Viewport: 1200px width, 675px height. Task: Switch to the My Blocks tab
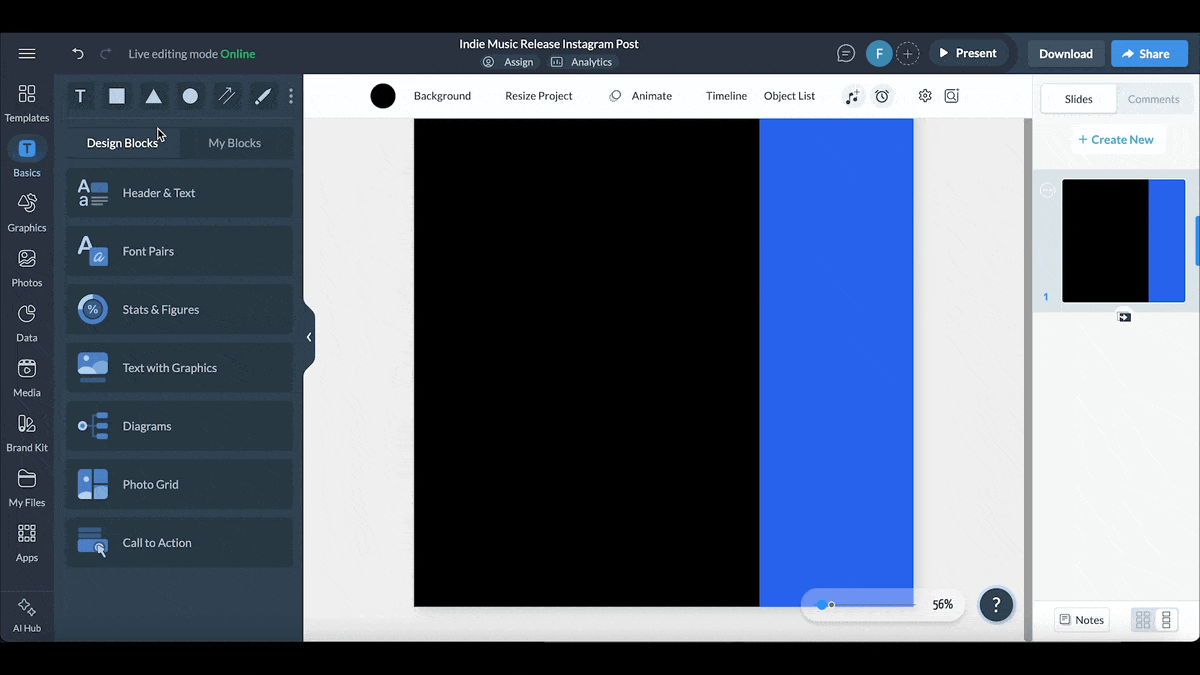[x=236, y=142]
